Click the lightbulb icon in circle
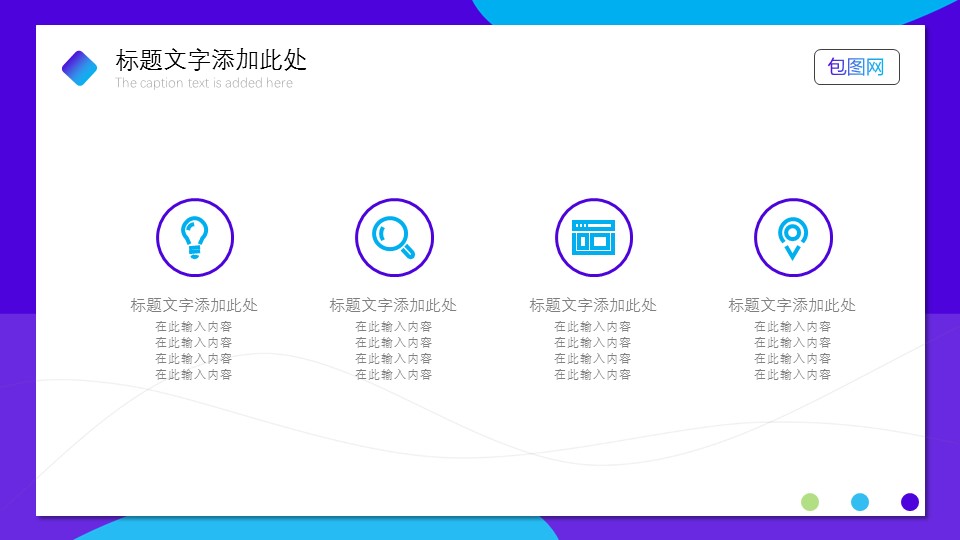The image size is (960, 540). tap(194, 238)
